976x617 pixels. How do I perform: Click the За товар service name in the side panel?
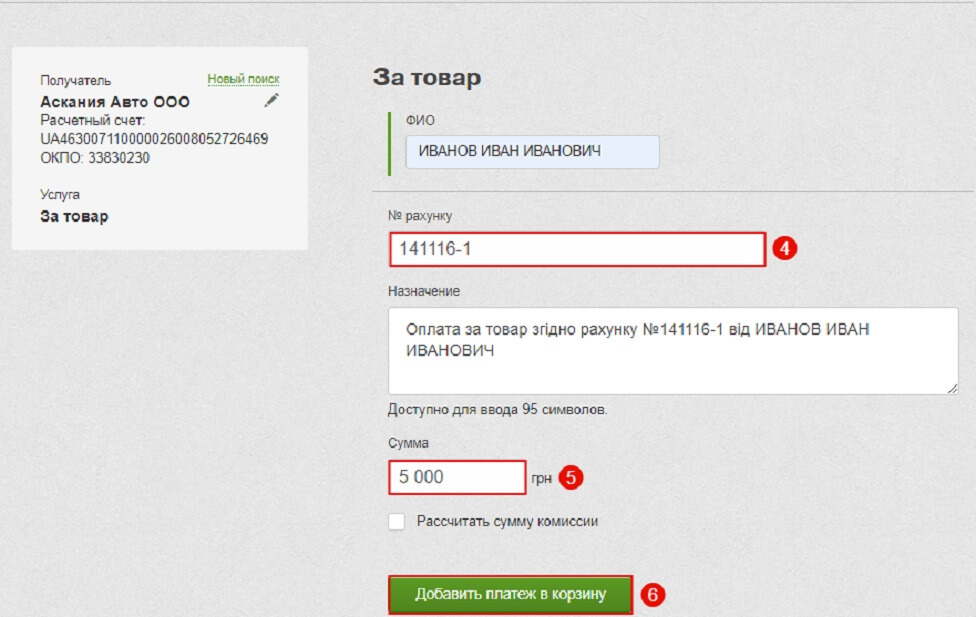pyautogui.click(x=74, y=216)
